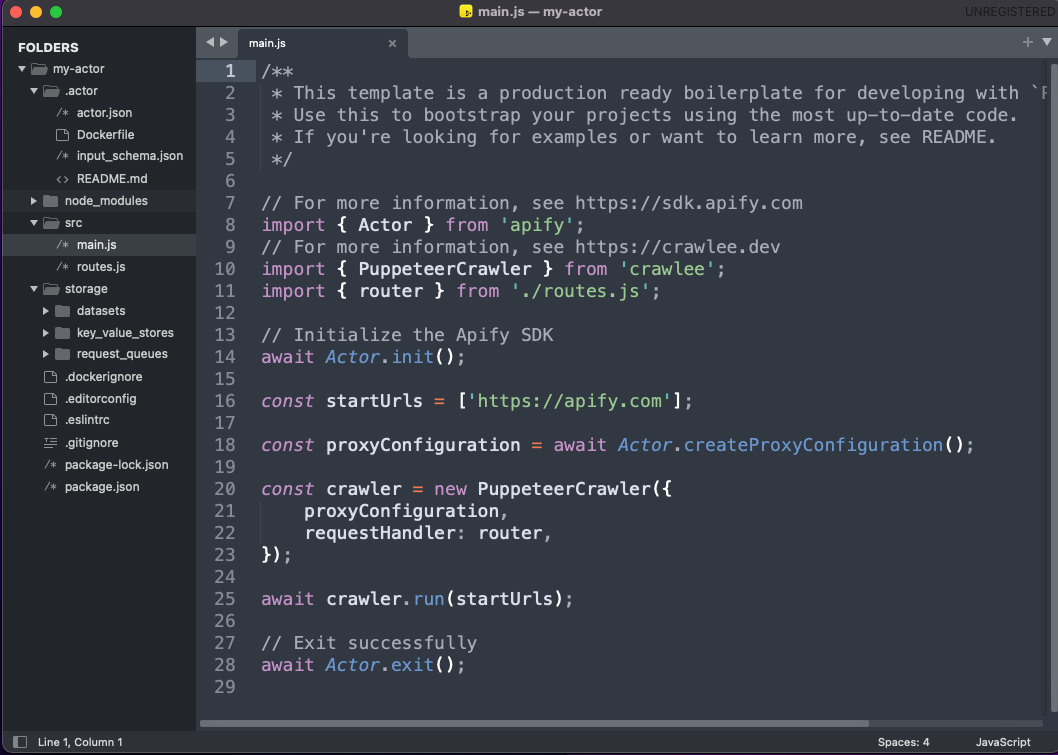Open syntax selector labeled JavaScript

pyautogui.click(x=1002, y=741)
